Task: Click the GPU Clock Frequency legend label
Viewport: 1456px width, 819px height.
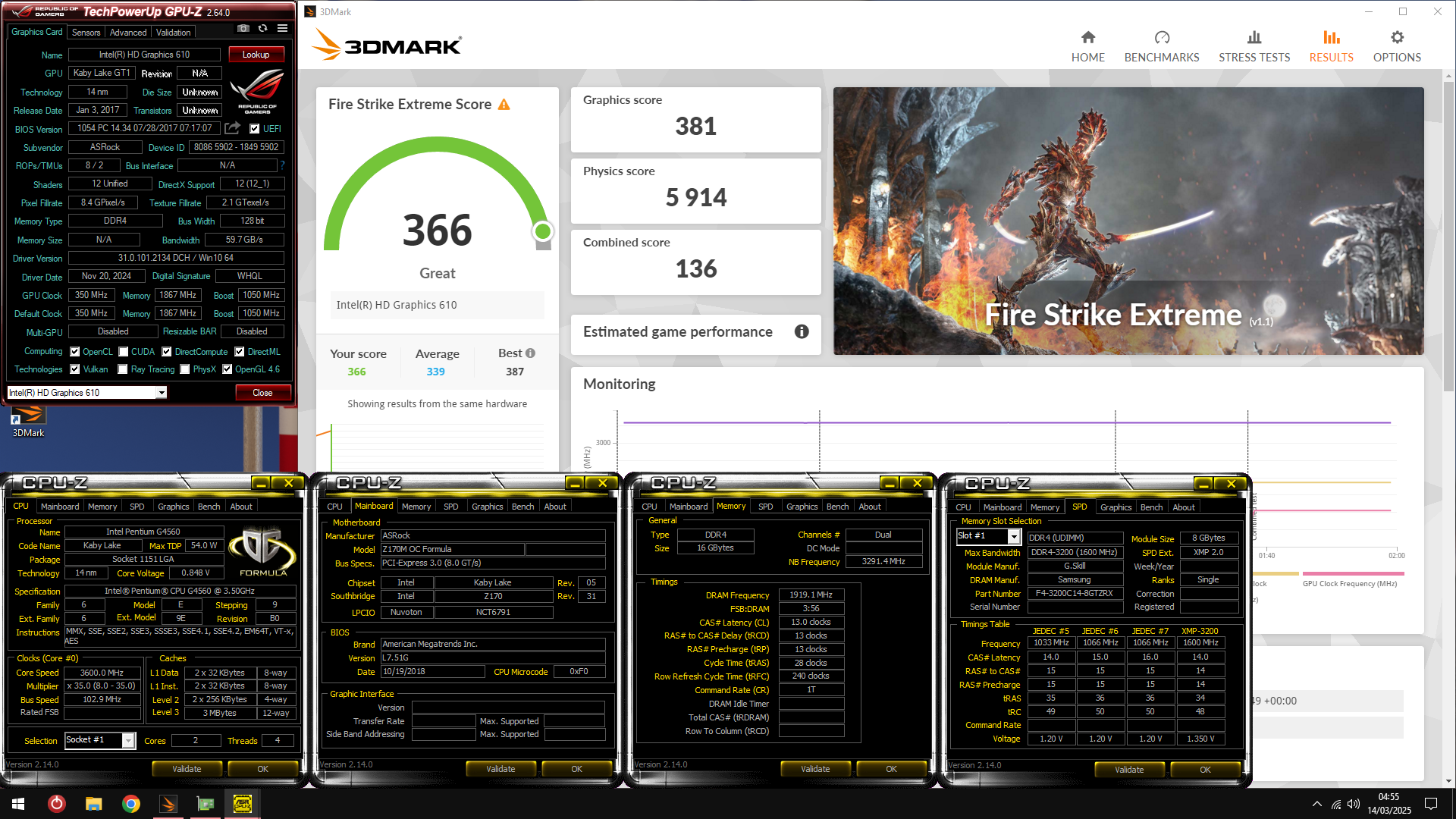Action: click(x=1350, y=583)
